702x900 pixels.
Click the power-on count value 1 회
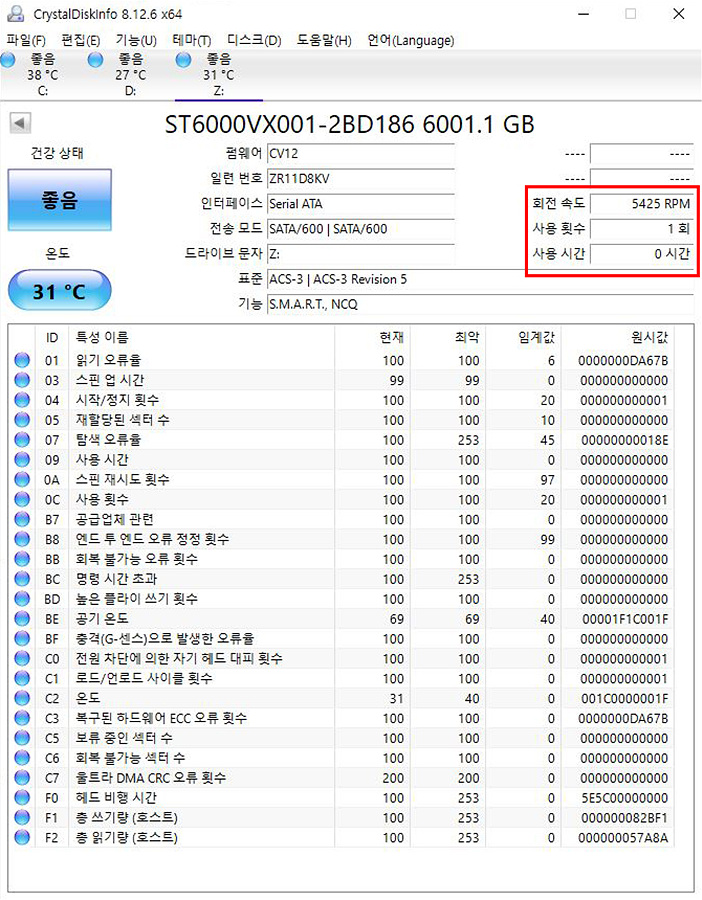(642, 229)
